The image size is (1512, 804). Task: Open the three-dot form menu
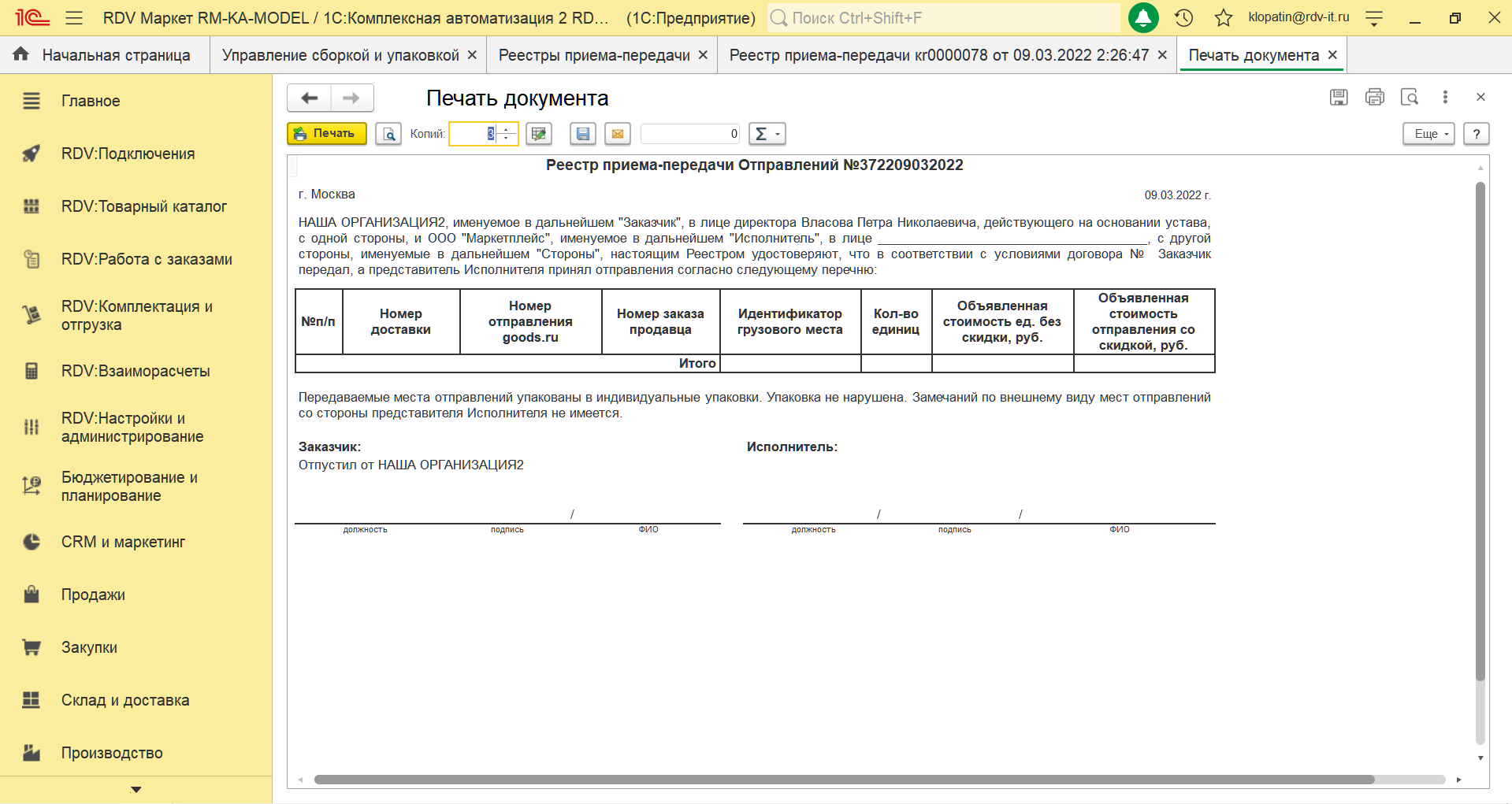1445,97
